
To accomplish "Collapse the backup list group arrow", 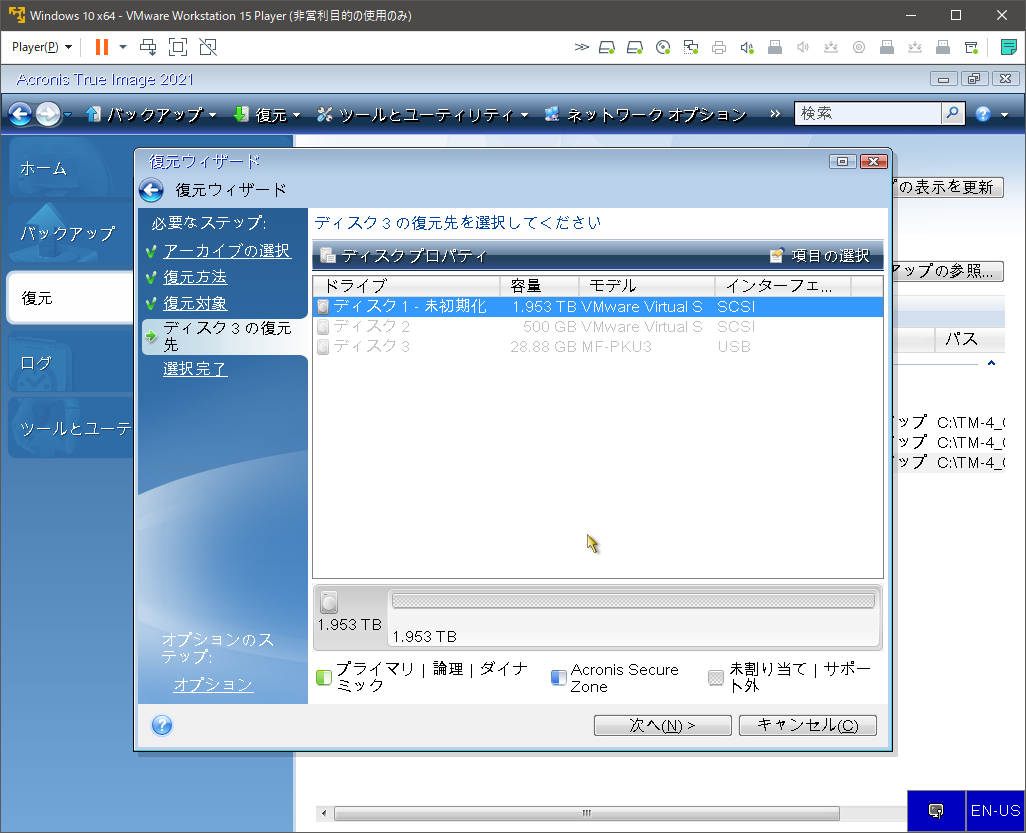I will (x=991, y=363).
